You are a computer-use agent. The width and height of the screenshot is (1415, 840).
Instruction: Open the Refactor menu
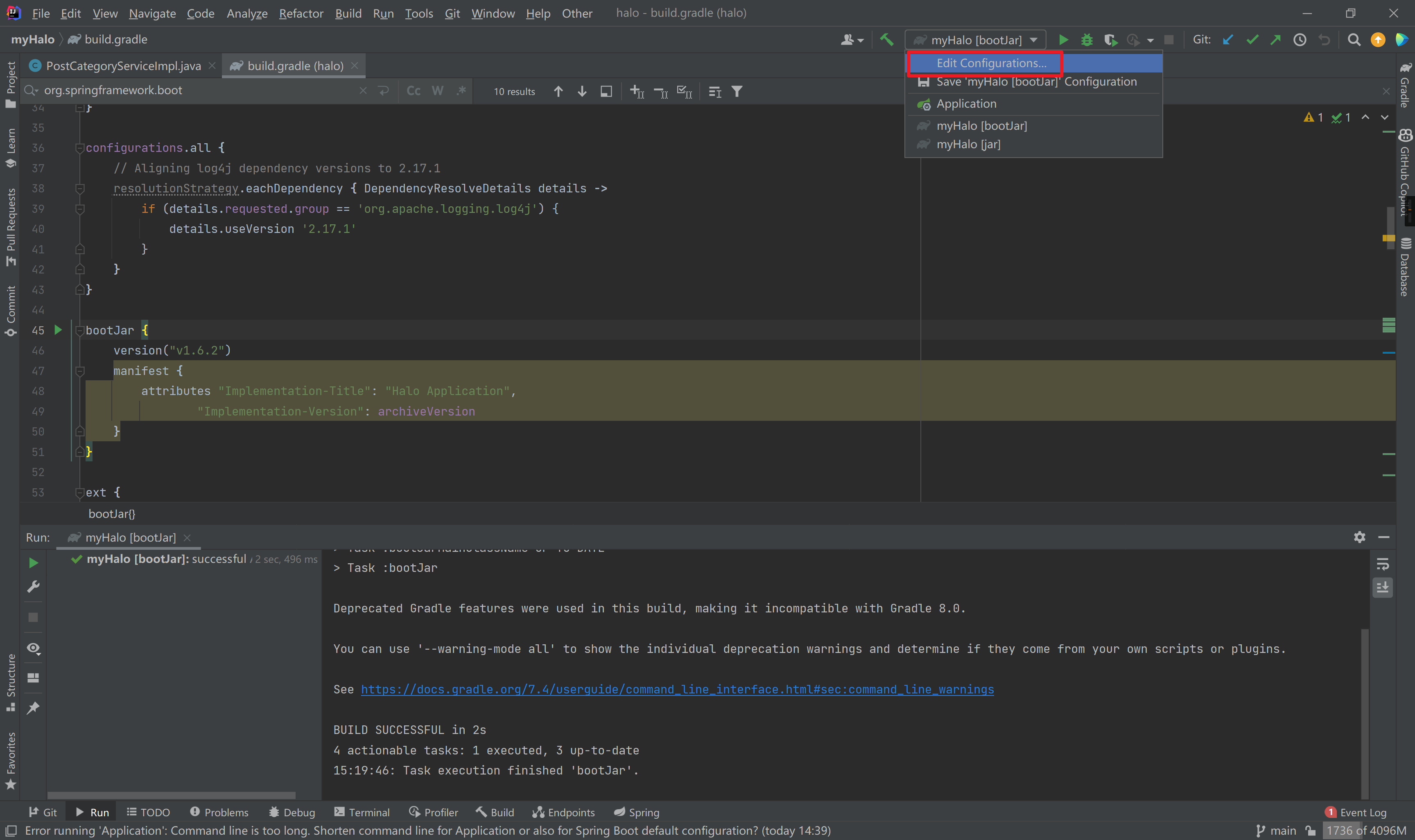[301, 13]
